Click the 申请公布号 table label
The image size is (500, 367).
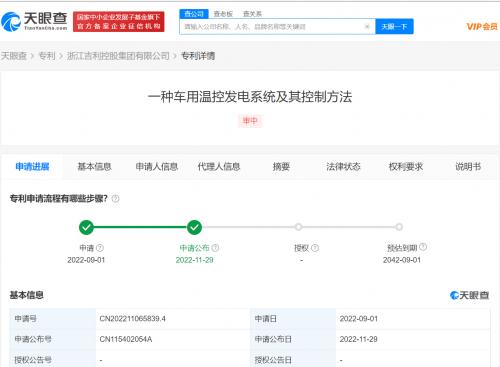click(x=33, y=339)
